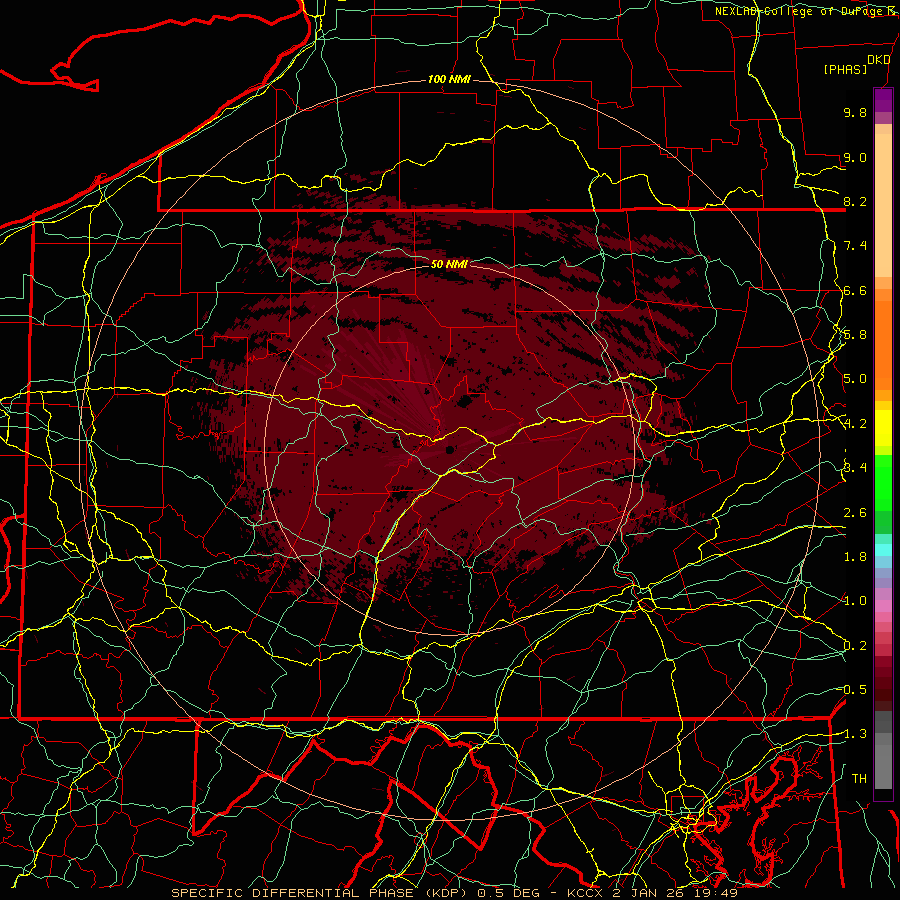The image size is (900, 900).
Task: Click the 9.8 value on color scale
Action: coord(855,112)
